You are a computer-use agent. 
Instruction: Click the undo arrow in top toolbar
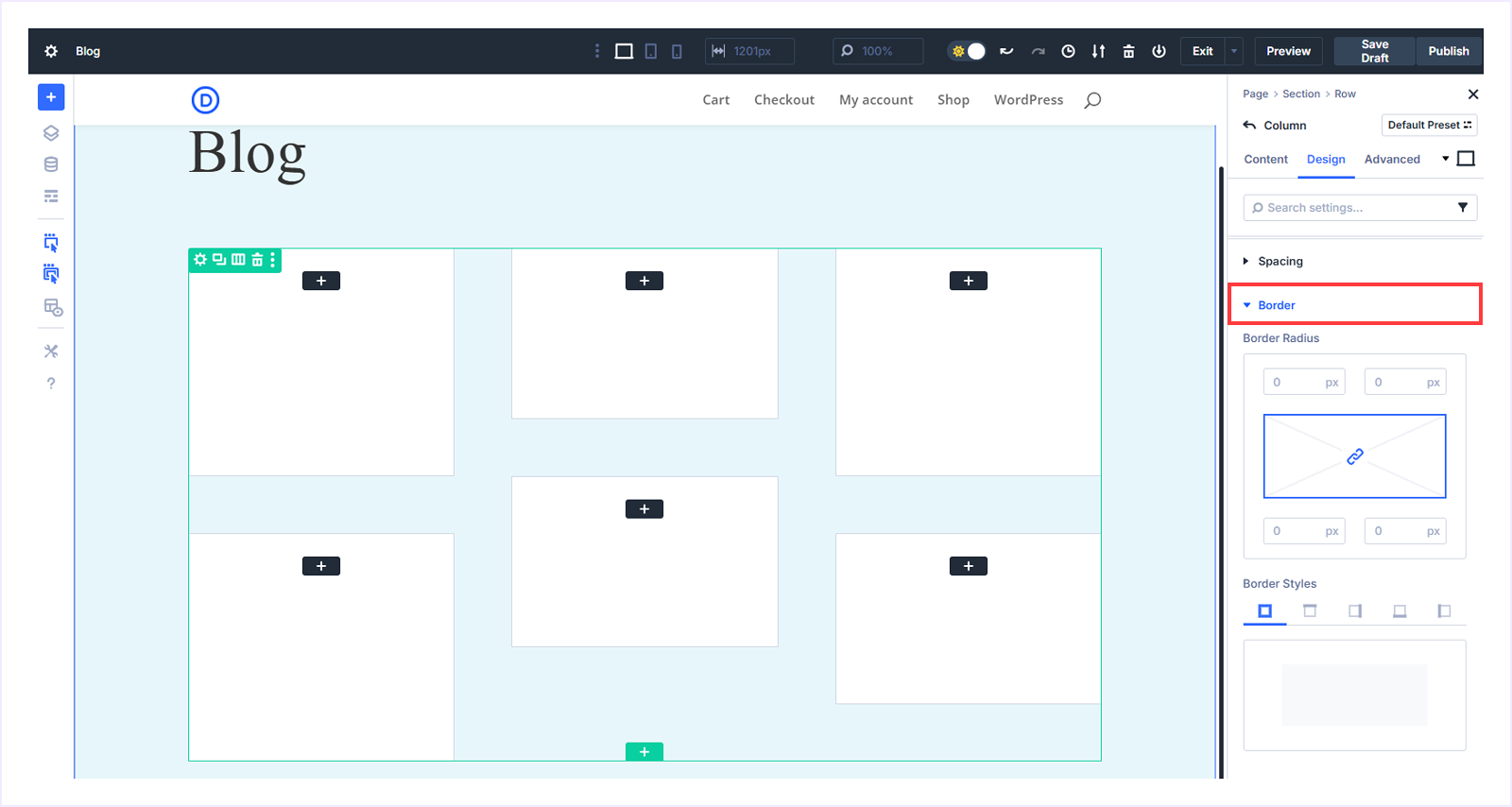tap(1006, 51)
